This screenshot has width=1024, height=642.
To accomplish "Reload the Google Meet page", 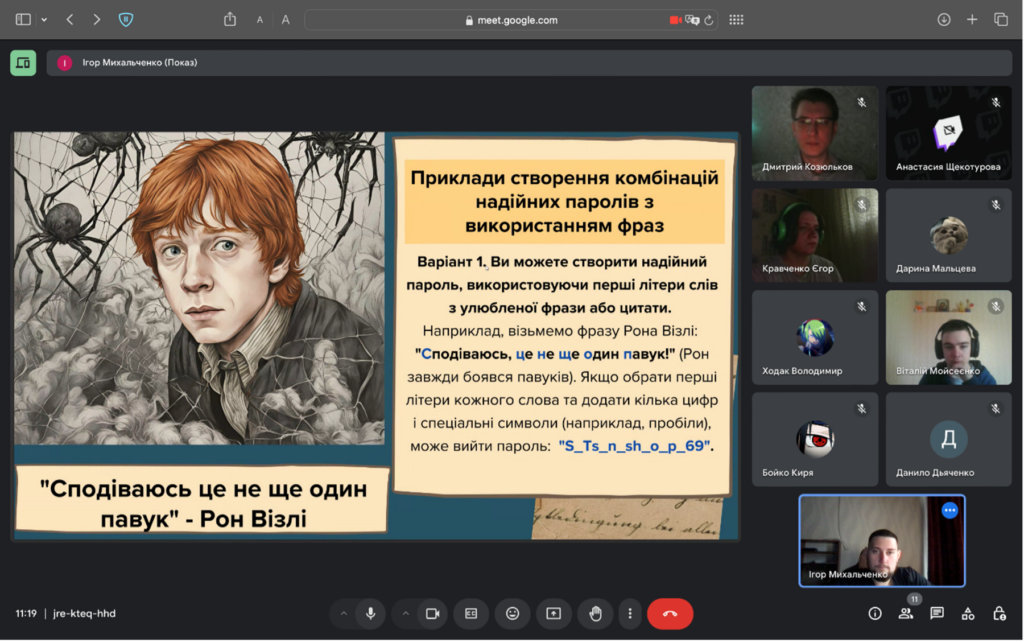I will [709, 20].
